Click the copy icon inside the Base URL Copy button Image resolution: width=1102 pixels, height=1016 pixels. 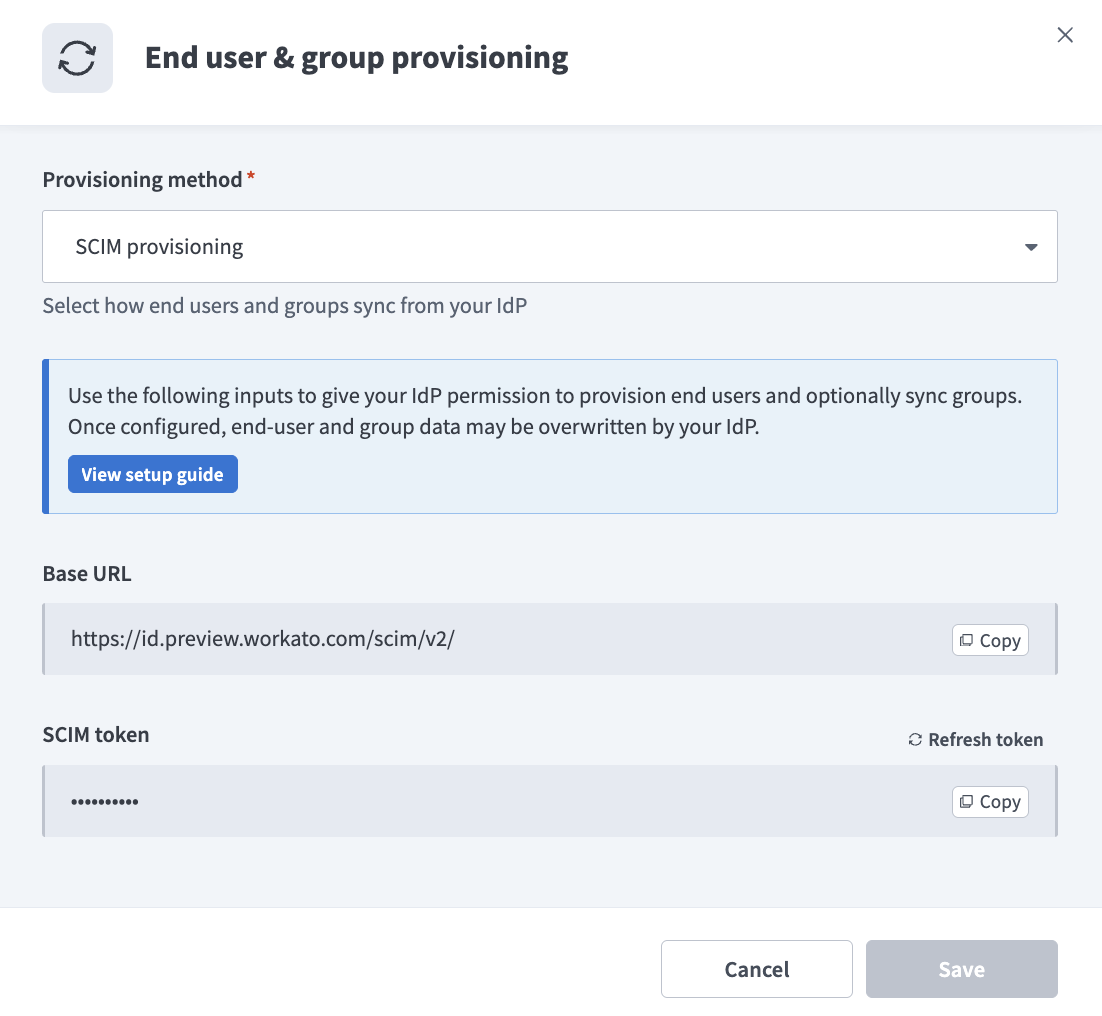967,640
